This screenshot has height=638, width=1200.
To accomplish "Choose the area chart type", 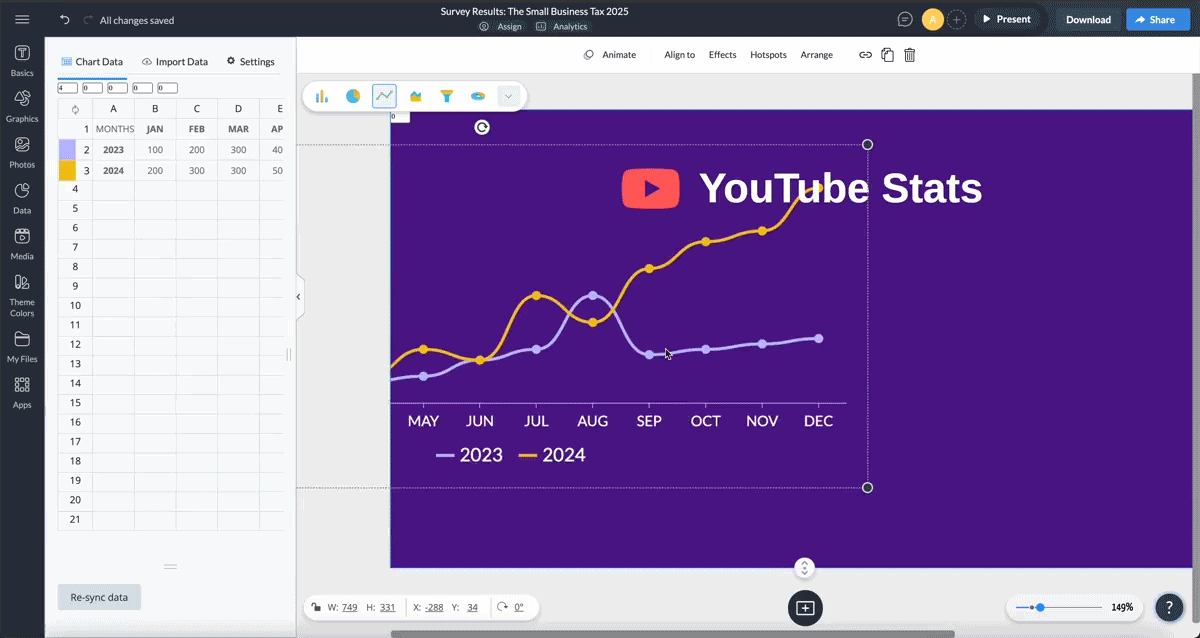I will pyautogui.click(x=415, y=96).
